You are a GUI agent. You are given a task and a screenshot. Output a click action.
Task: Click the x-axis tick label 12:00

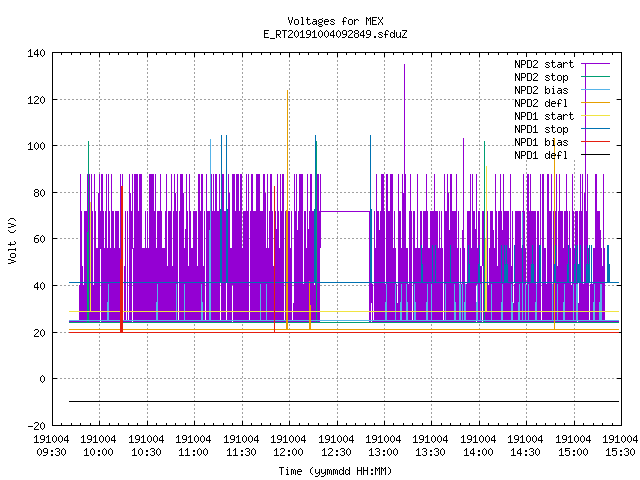click(x=289, y=452)
